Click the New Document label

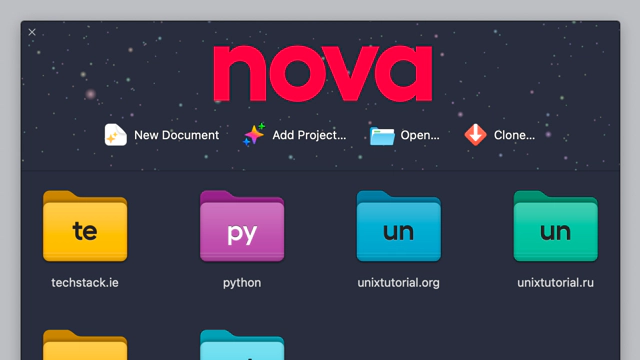(x=176, y=135)
